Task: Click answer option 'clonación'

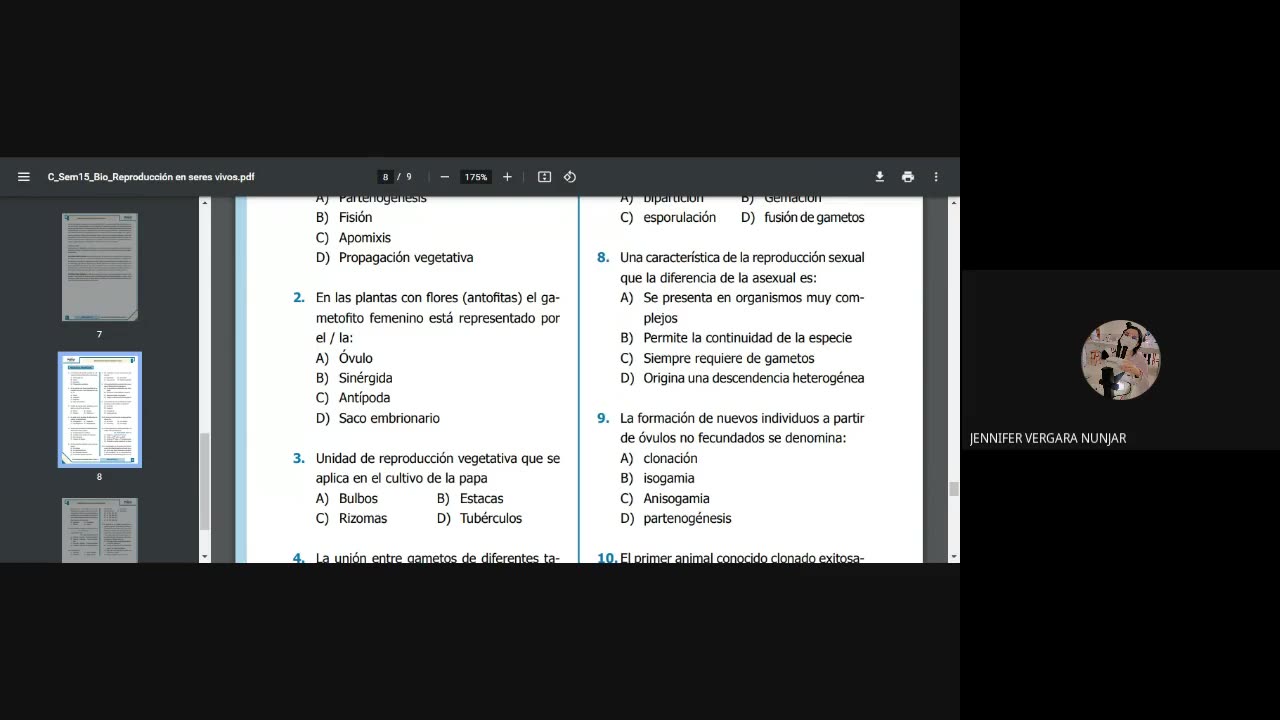Action: point(670,458)
